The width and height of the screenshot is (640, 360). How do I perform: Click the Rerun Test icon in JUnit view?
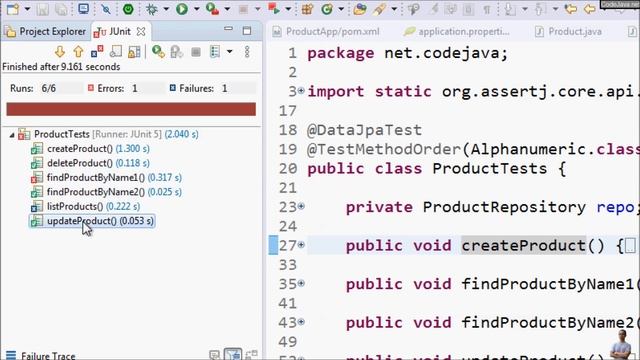point(158,52)
